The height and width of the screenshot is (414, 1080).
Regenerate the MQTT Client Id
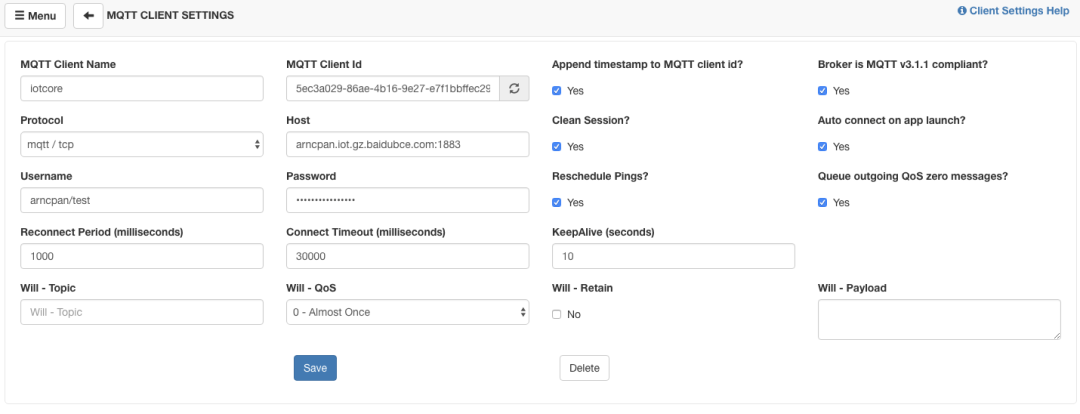tap(514, 88)
